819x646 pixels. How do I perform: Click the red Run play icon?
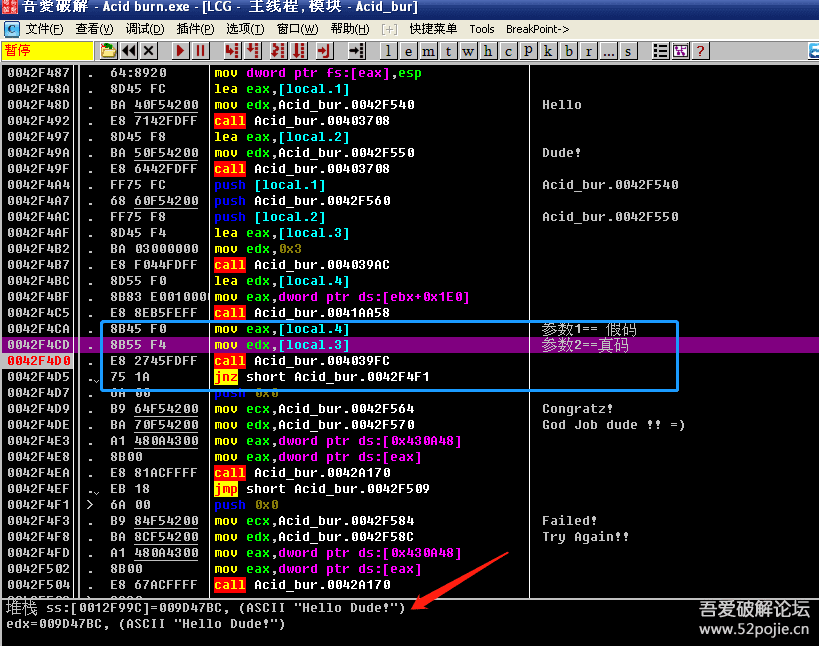coord(180,50)
